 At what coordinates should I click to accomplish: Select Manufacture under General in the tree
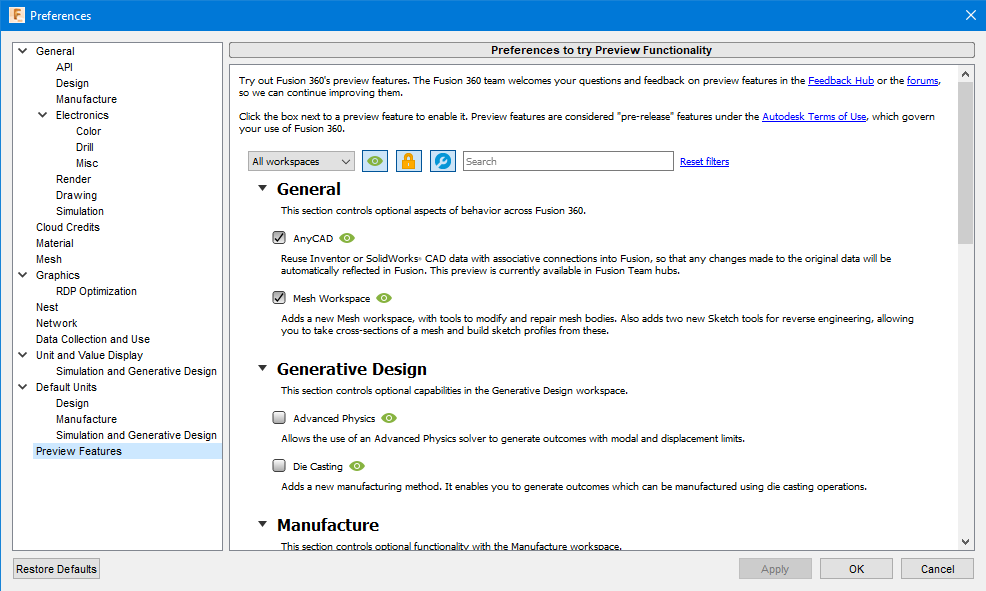click(x=86, y=99)
